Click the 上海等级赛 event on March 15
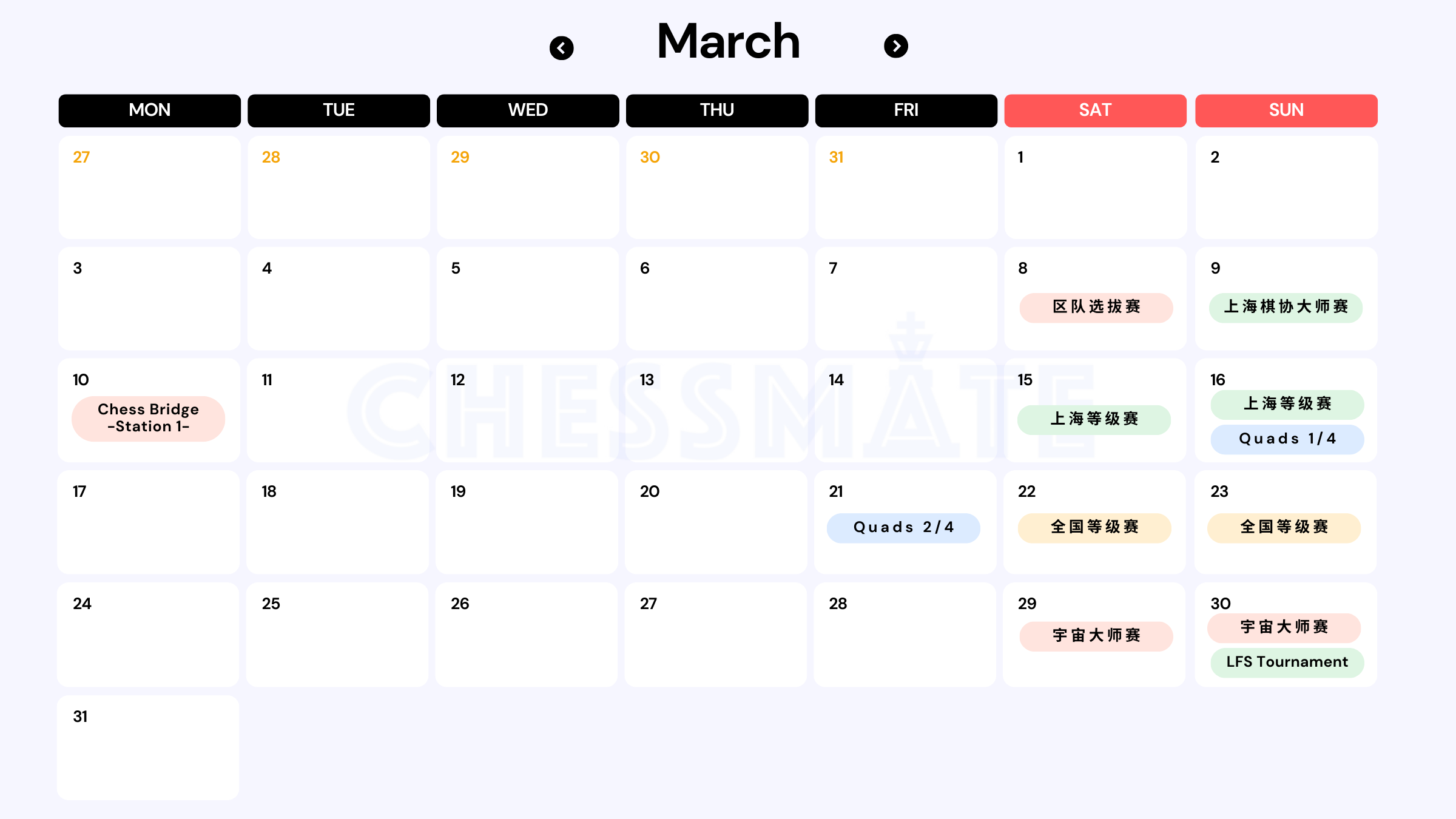 click(x=1094, y=420)
